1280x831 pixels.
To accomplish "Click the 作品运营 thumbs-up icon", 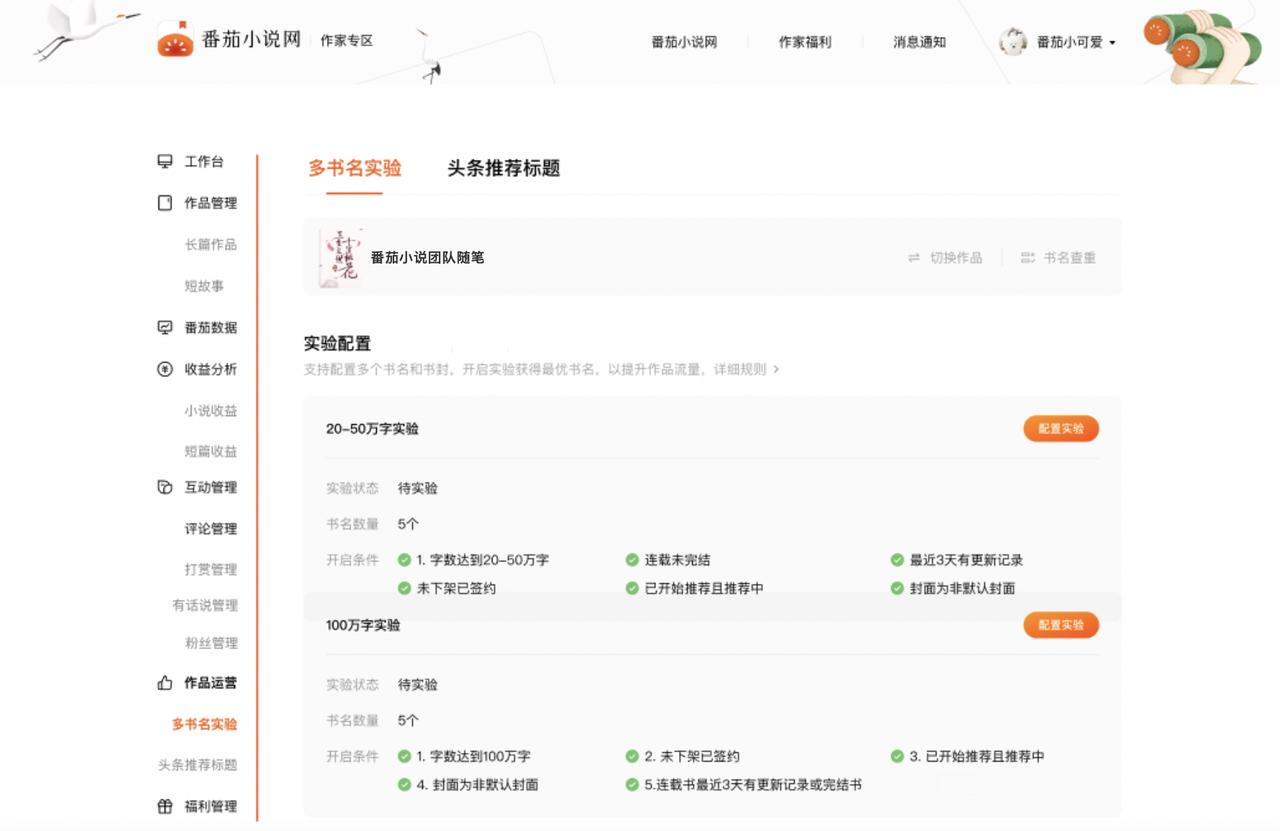I will click(x=165, y=683).
